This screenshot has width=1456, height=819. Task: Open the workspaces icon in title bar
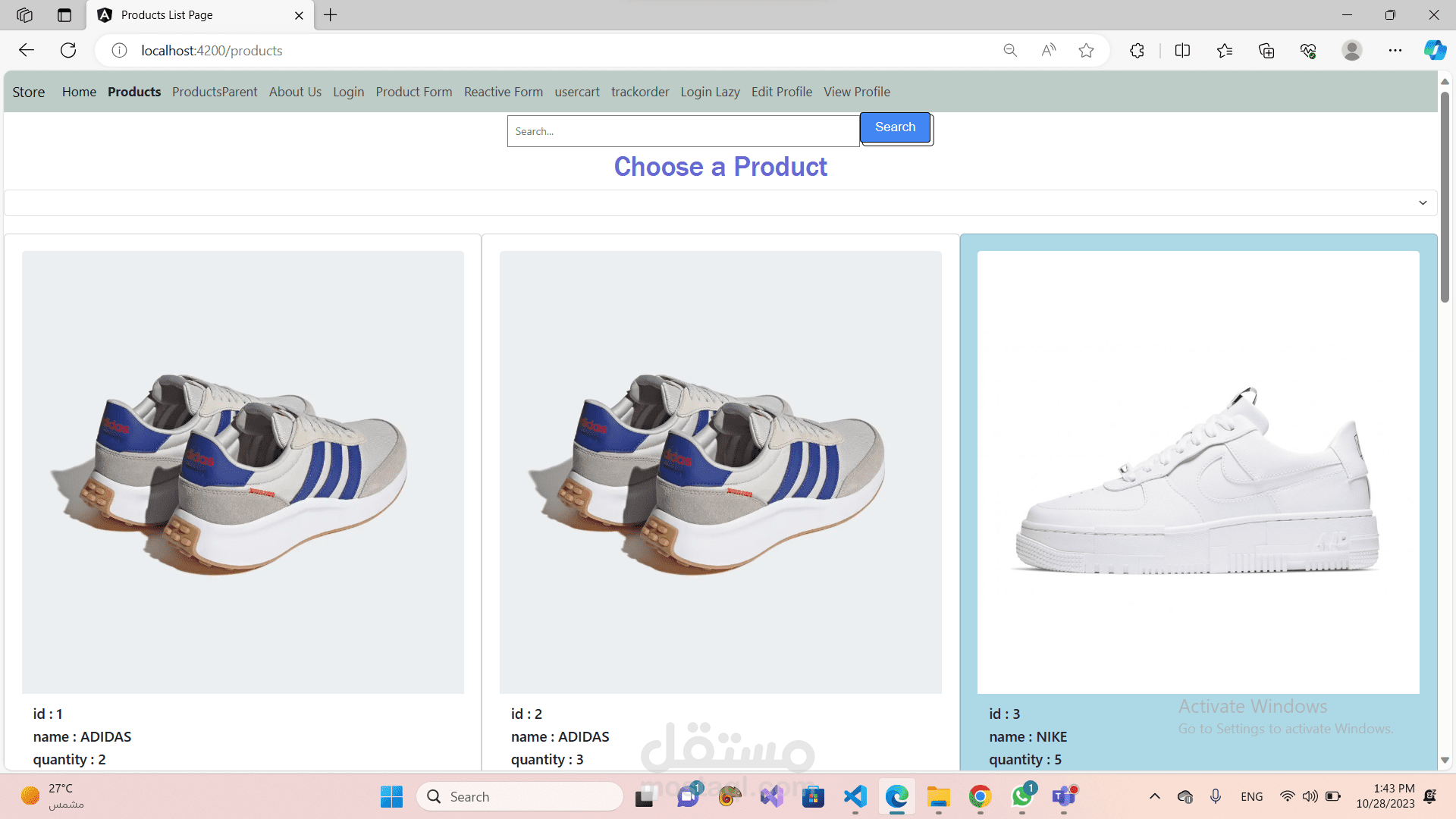(x=24, y=15)
